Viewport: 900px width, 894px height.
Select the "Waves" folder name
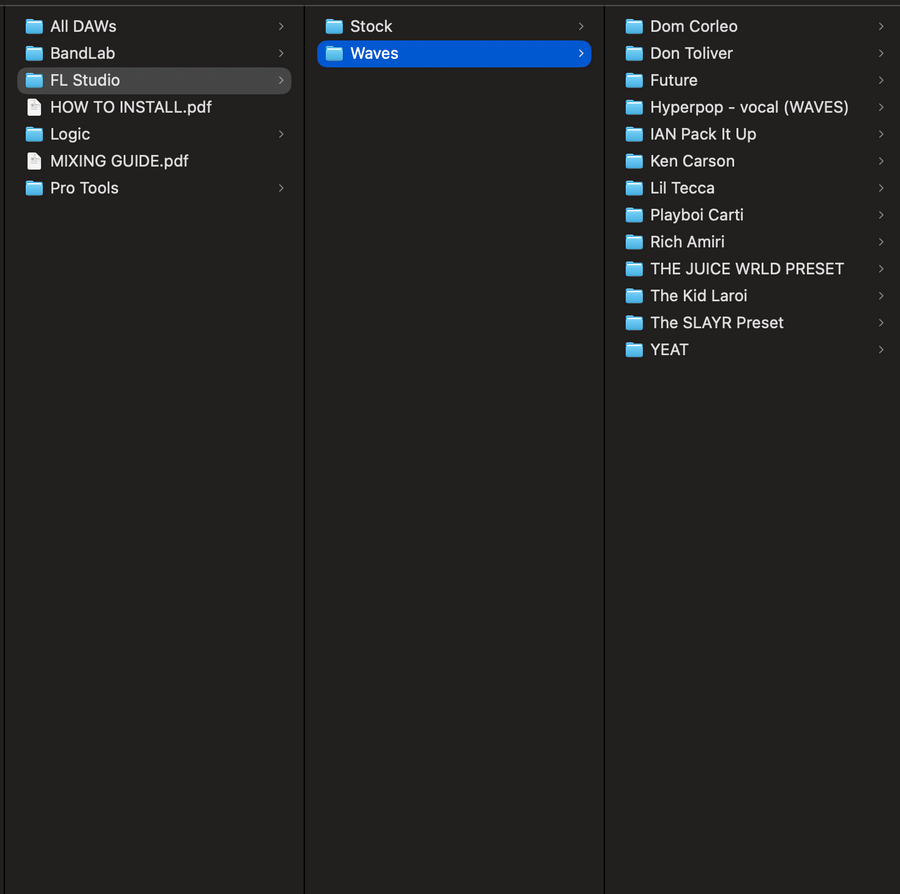tap(374, 53)
